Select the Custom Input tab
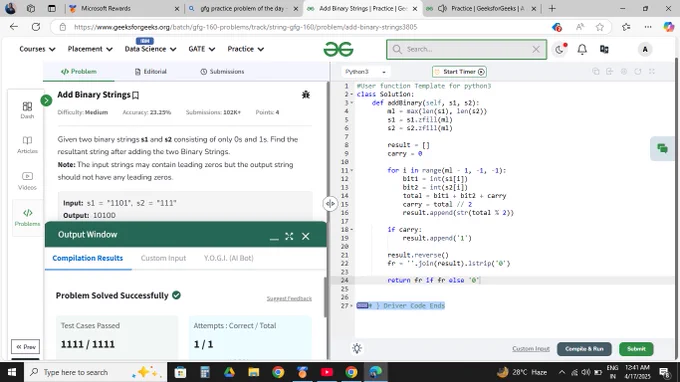The image size is (680, 382). (x=163, y=258)
